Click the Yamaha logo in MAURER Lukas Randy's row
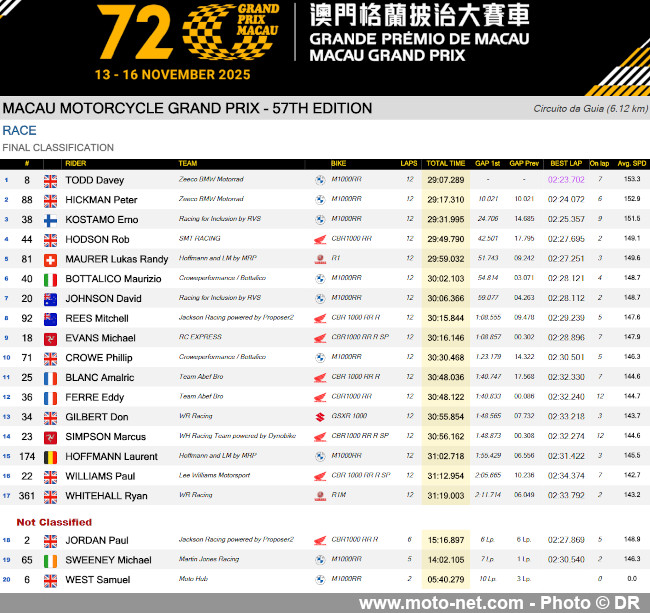Image resolution: width=650 pixels, height=613 pixels. coord(320,259)
